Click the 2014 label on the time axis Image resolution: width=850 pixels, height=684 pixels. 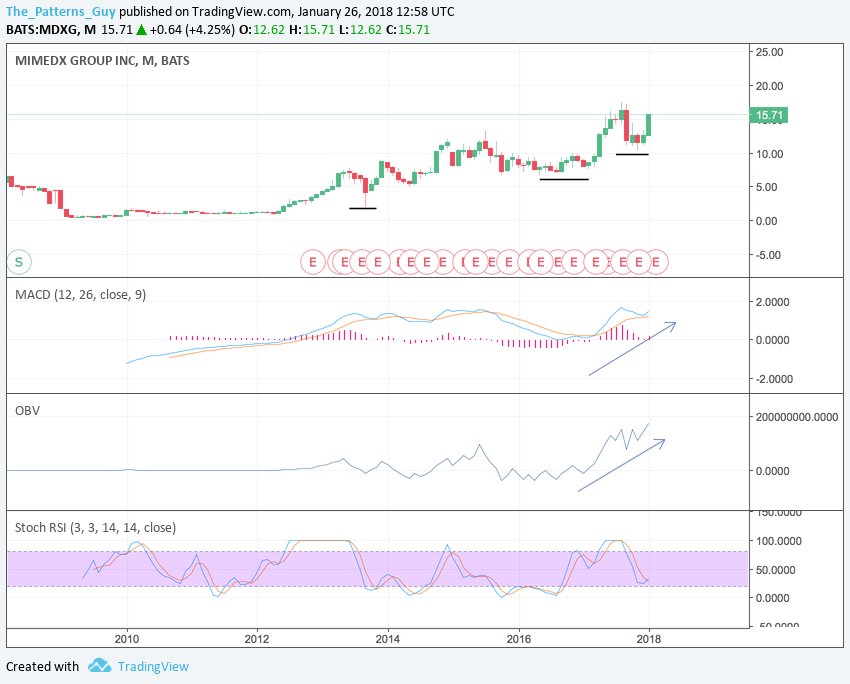pyautogui.click(x=388, y=640)
